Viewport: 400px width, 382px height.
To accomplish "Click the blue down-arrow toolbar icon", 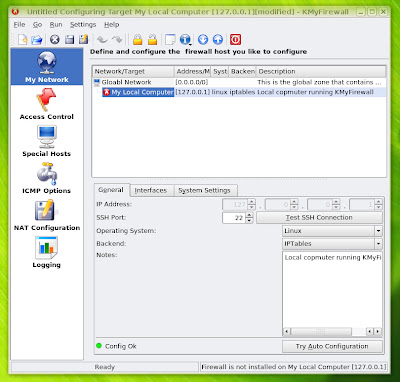I will pos(203,39).
